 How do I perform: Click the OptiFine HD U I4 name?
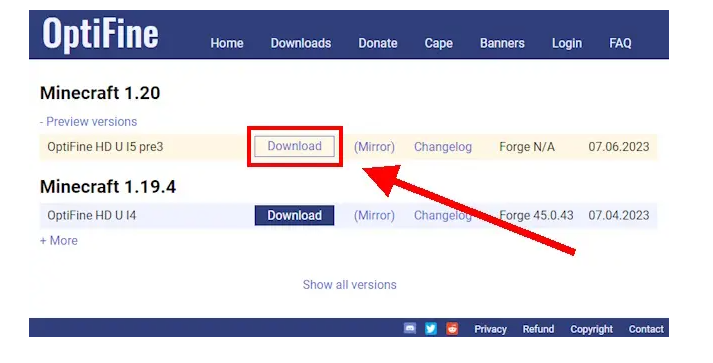(91, 215)
